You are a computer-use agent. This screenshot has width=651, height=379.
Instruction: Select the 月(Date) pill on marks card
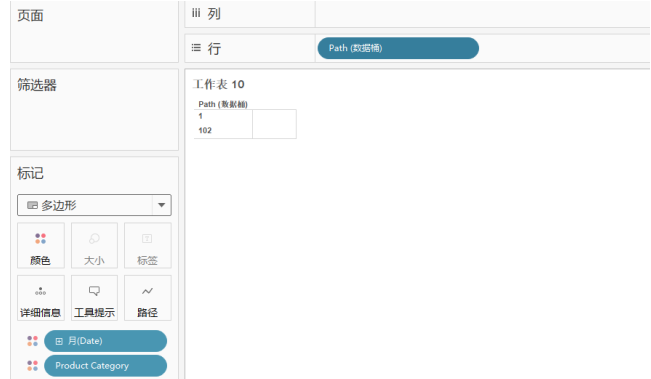click(105, 341)
